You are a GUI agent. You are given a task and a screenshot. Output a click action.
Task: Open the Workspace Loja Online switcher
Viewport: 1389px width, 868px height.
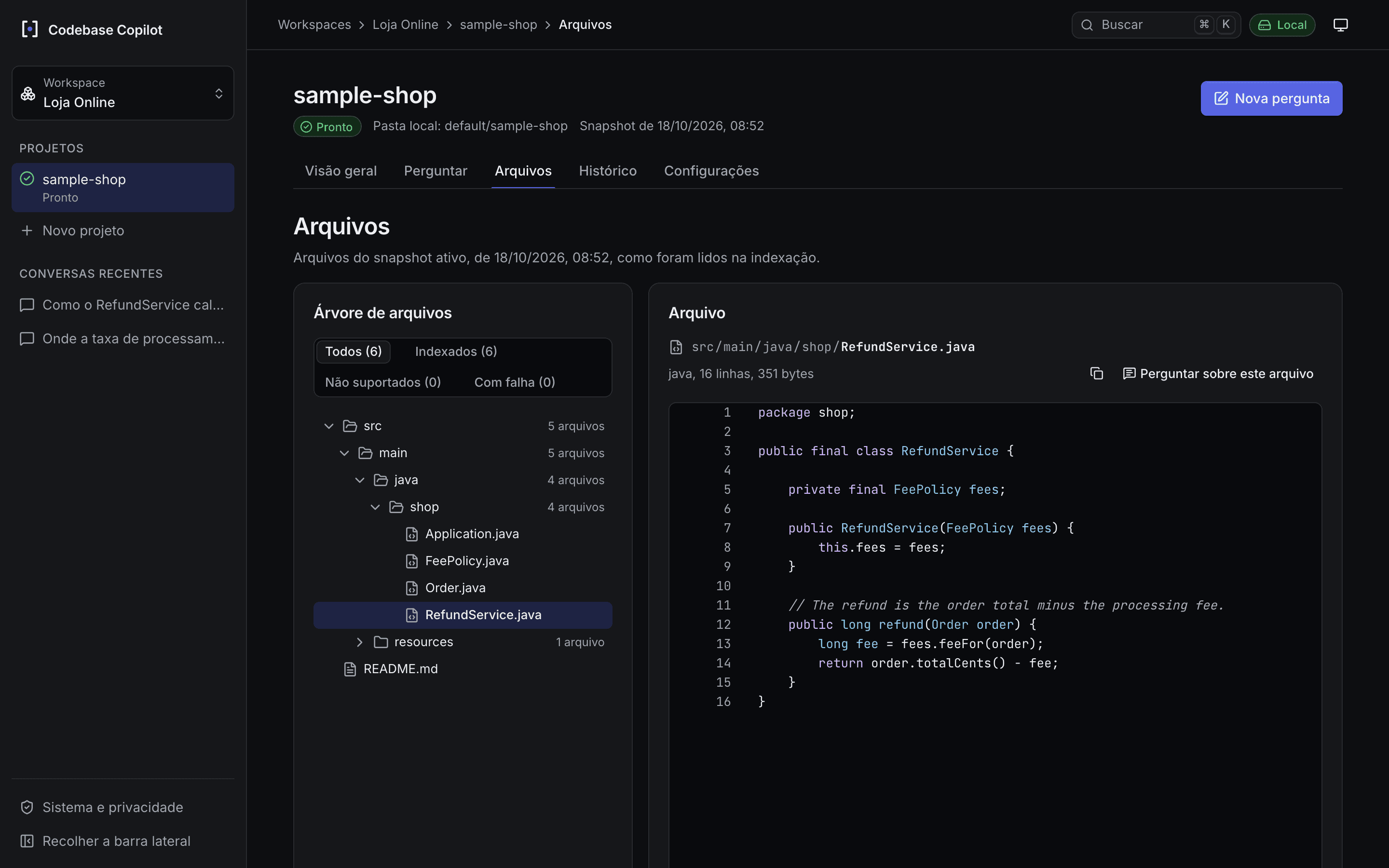pyautogui.click(x=123, y=93)
